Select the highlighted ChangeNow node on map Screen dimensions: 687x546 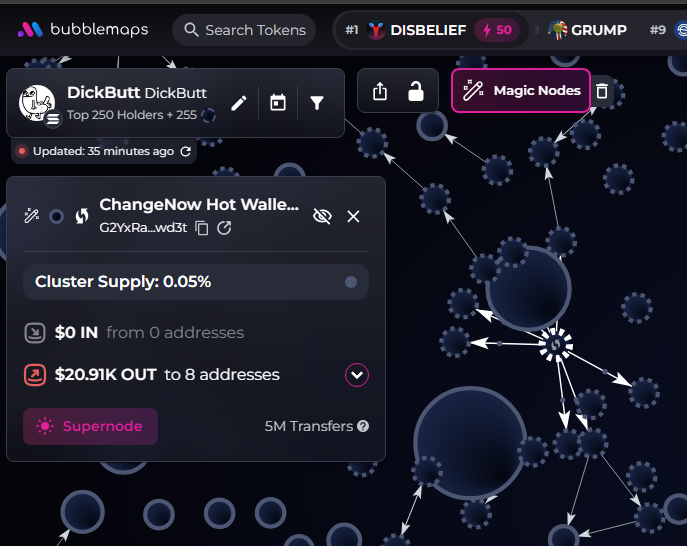click(555, 345)
